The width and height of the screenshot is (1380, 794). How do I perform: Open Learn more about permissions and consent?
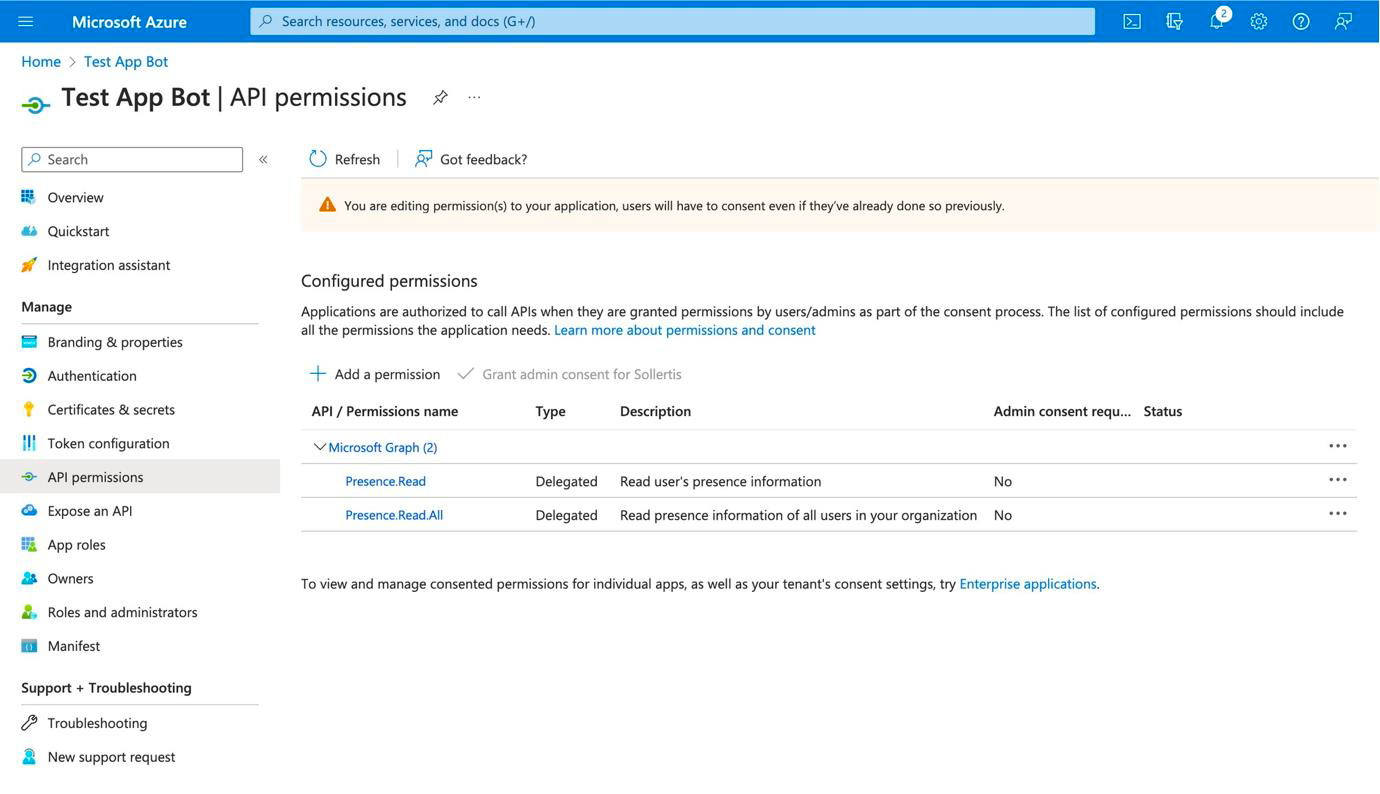[x=685, y=330]
